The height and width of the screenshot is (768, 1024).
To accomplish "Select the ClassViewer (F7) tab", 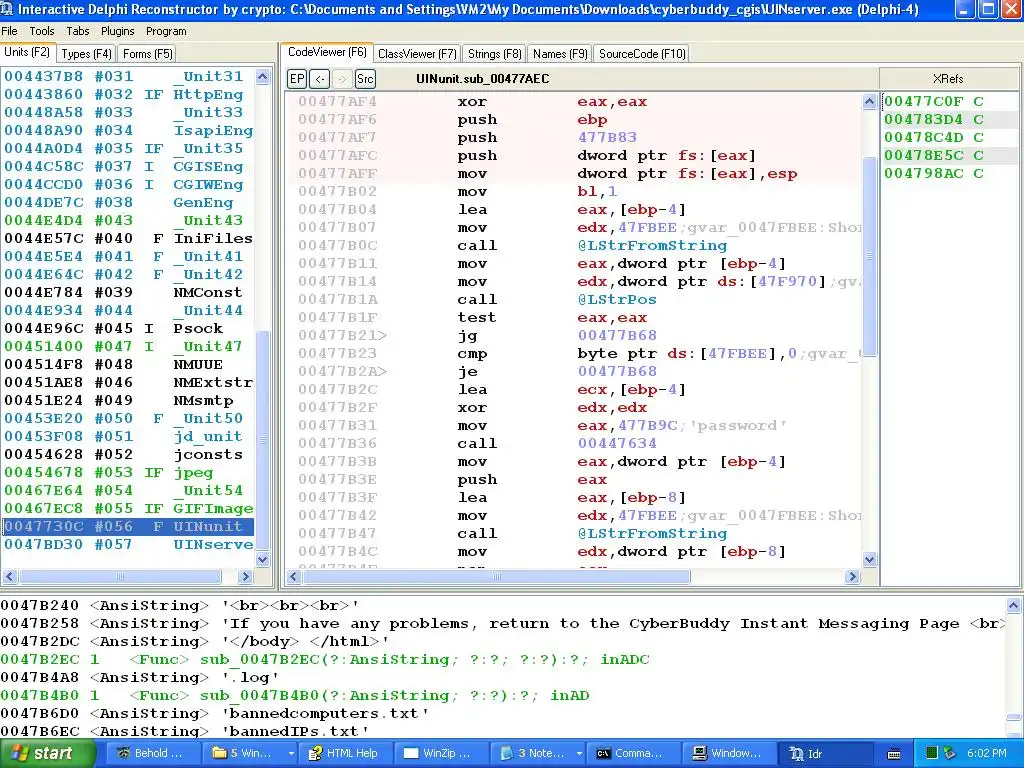I will point(417,54).
